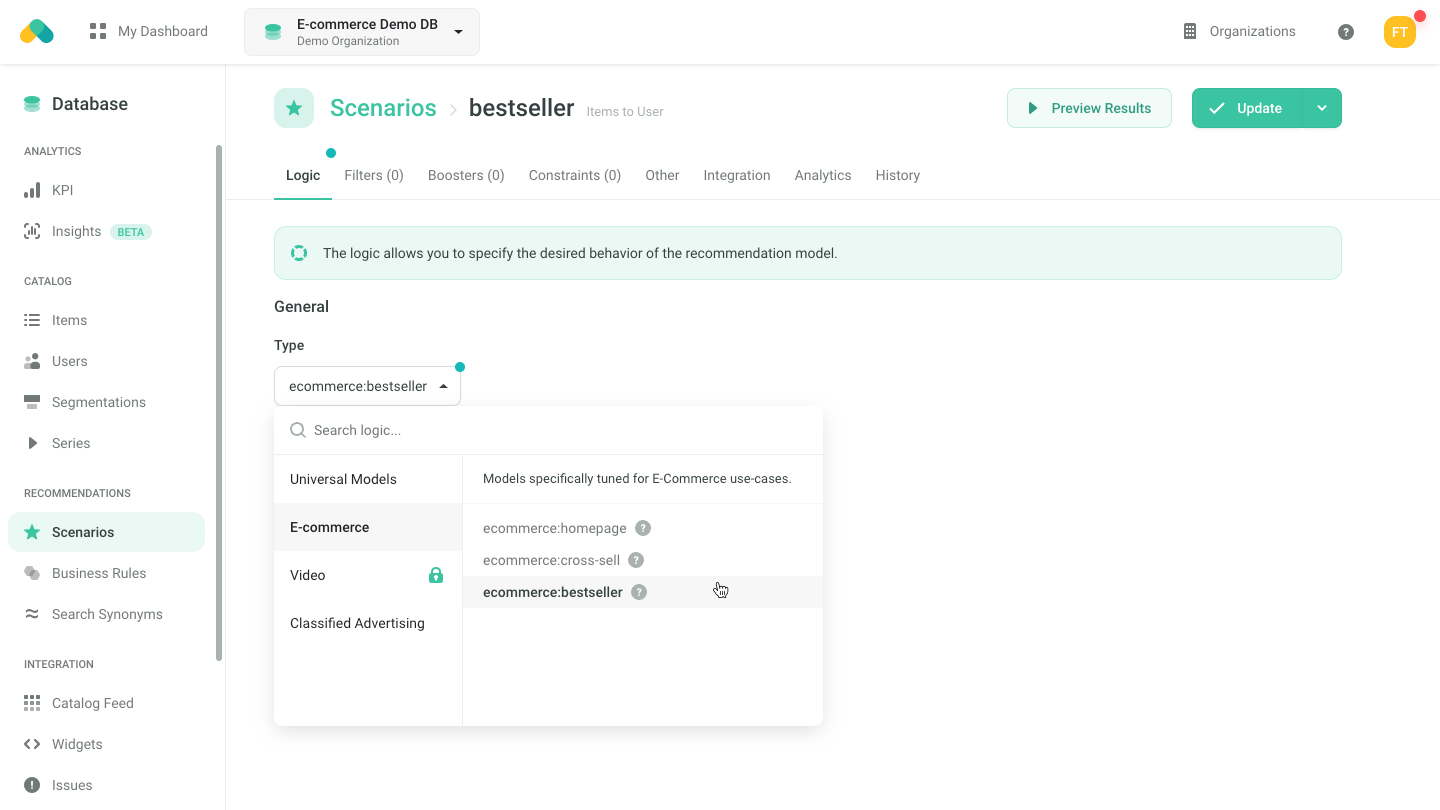Click the help icon next to ecommerce:homepage
Screen dimensions: 1440x810
click(x=643, y=528)
